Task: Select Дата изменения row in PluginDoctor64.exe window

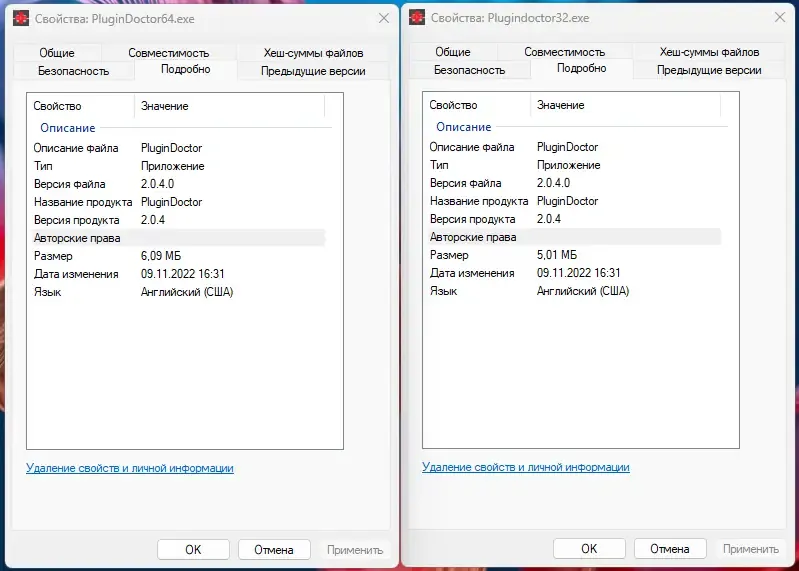Action: (x=176, y=274)
